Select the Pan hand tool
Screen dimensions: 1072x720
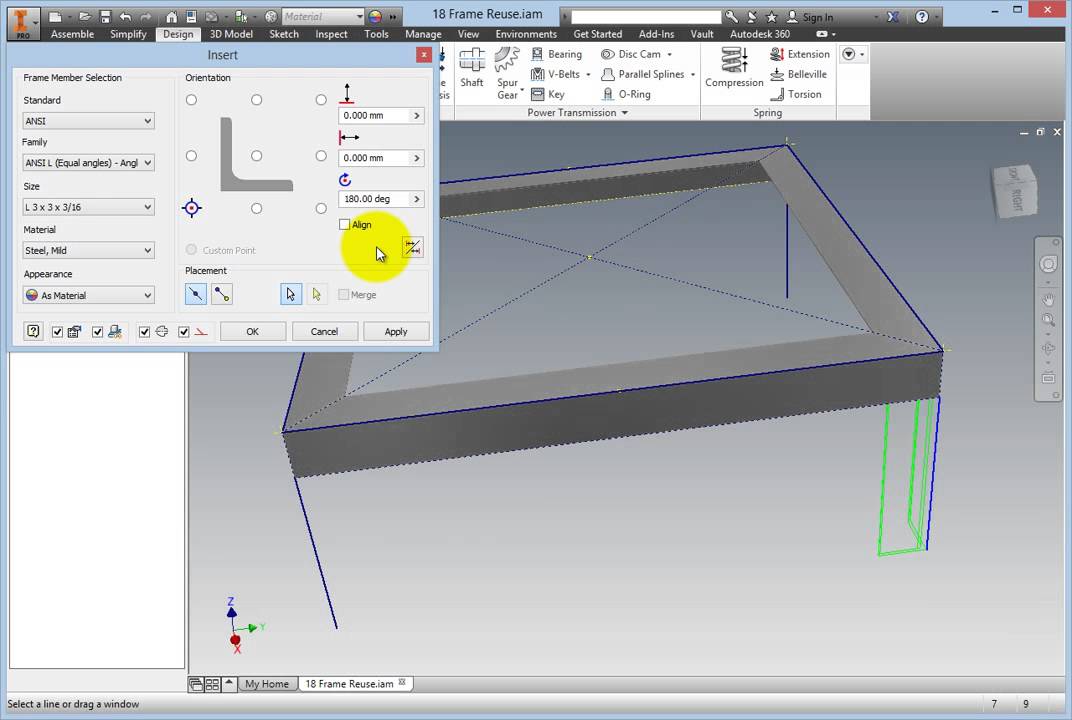(x=1048, y=299)
